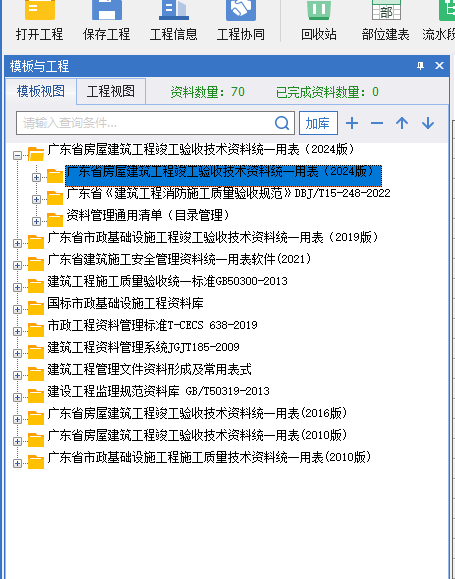Select 建筑工程施工质量验收统一标准GB50300-2013

pyautogui.click(x=167, y=281)
